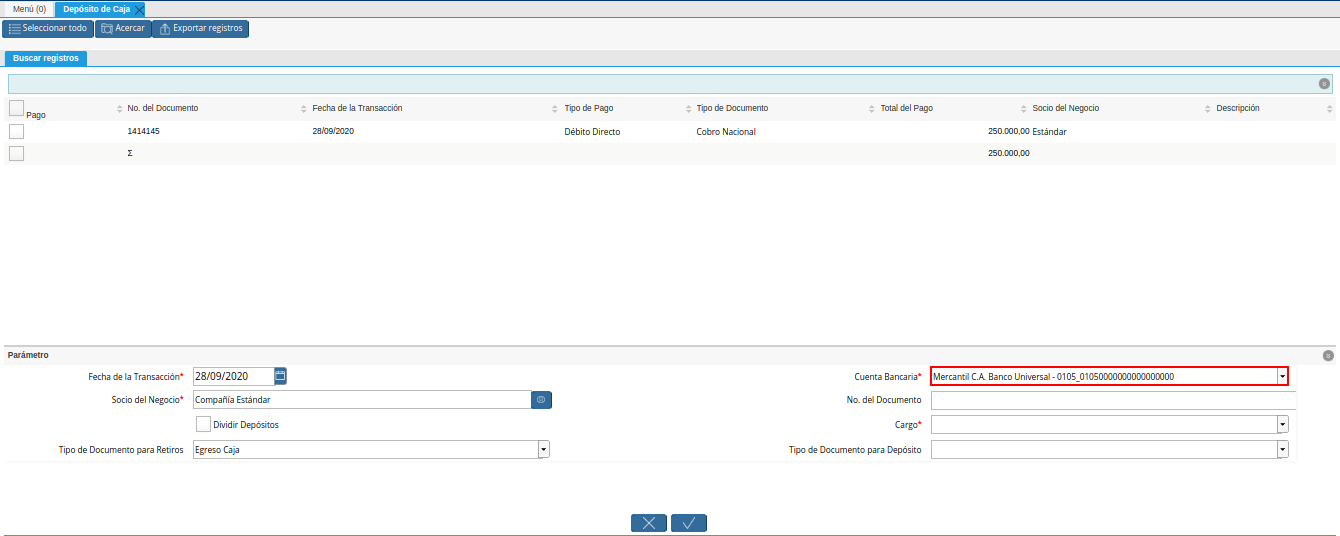Toggle the Pago header select-all checkbox
The image size is (1340, 536).
(16, 108)
